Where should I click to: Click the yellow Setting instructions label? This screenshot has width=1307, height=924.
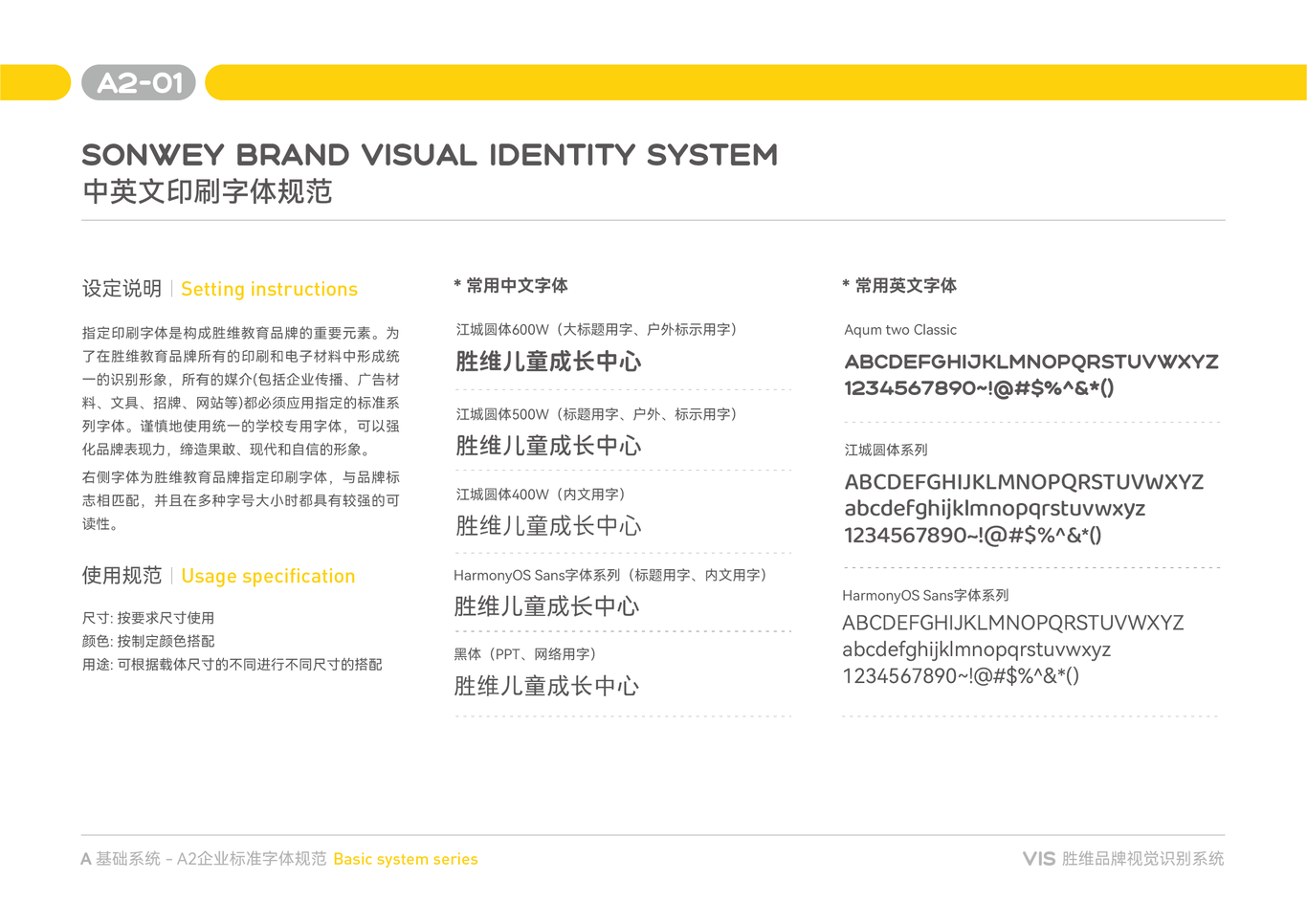click(269, 289)
